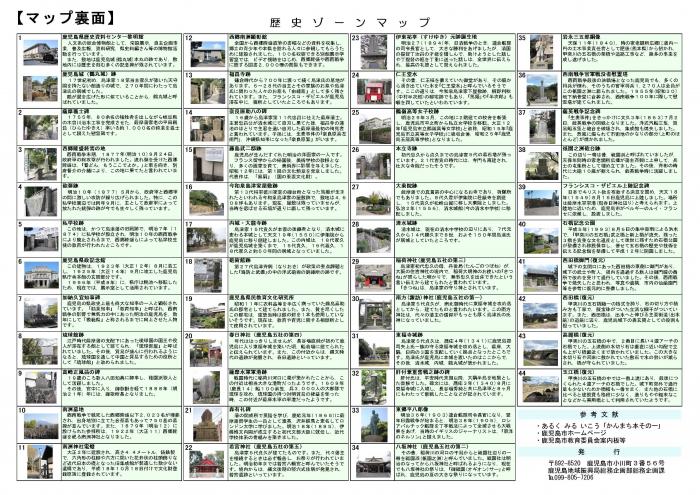The image size is (700, 495).
Task: Click the gate photo in entry 41
Action: [x=541, y=278]
